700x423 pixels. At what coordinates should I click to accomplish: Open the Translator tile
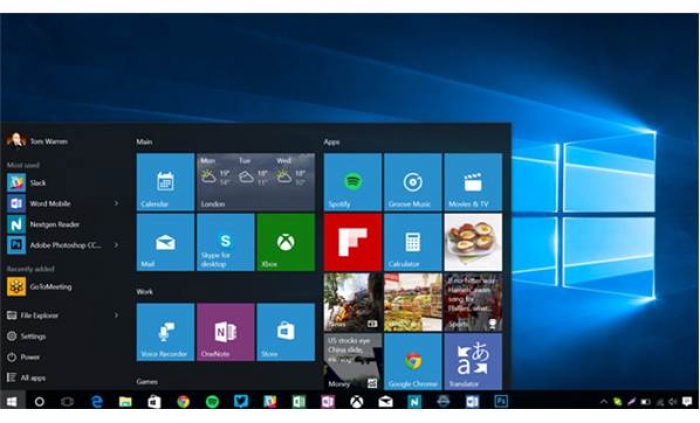473,361
